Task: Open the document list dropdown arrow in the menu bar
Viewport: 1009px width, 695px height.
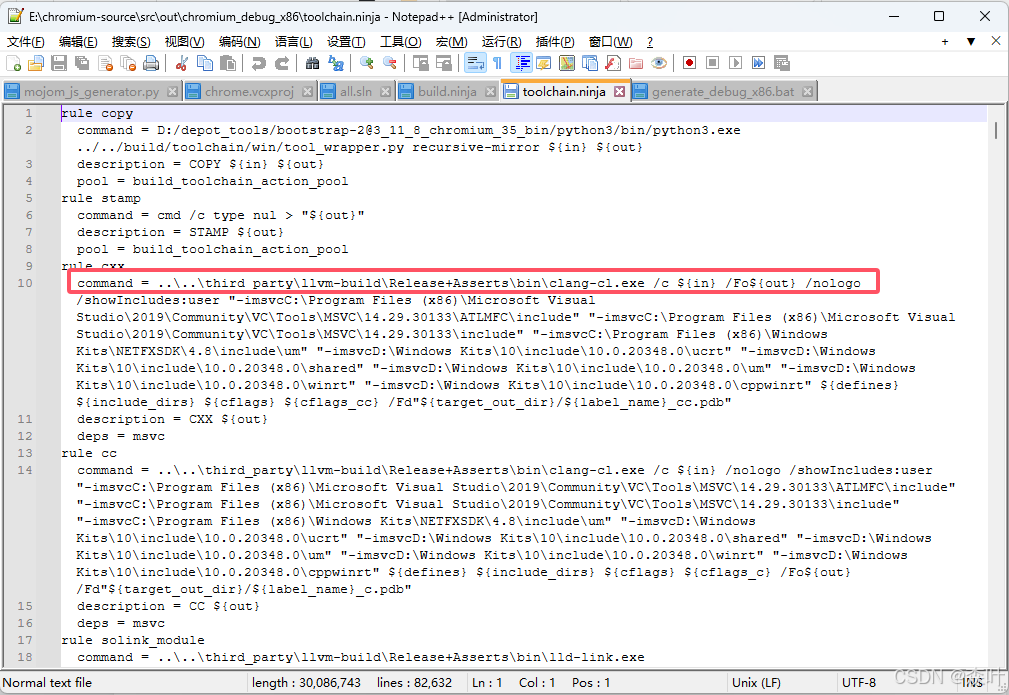Action: click(x=970, y=42)
